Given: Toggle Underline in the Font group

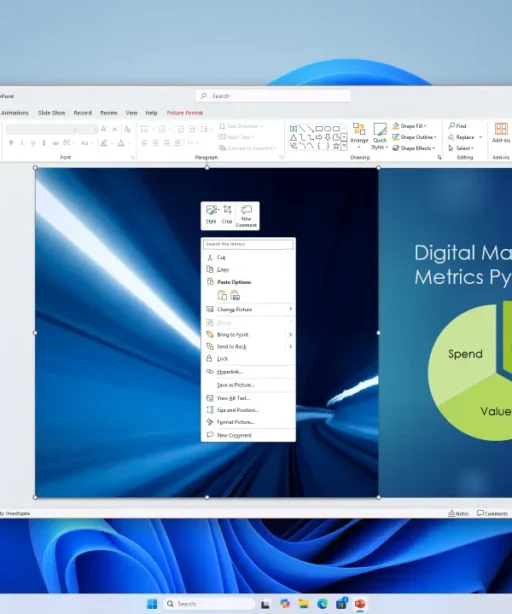Looking at the screenshot, I should point(33,143).
